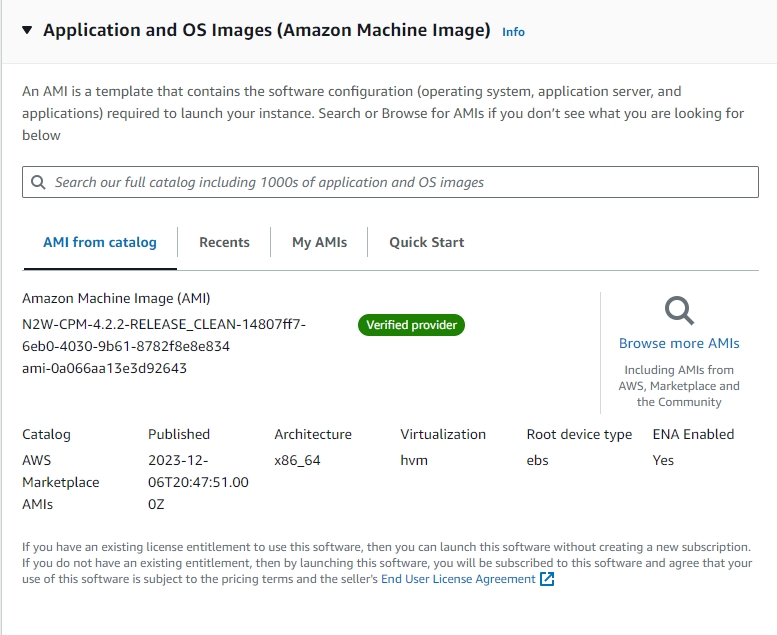Select the AMI from catalog tab
The image size is (777, 635).
coord(100,242)
